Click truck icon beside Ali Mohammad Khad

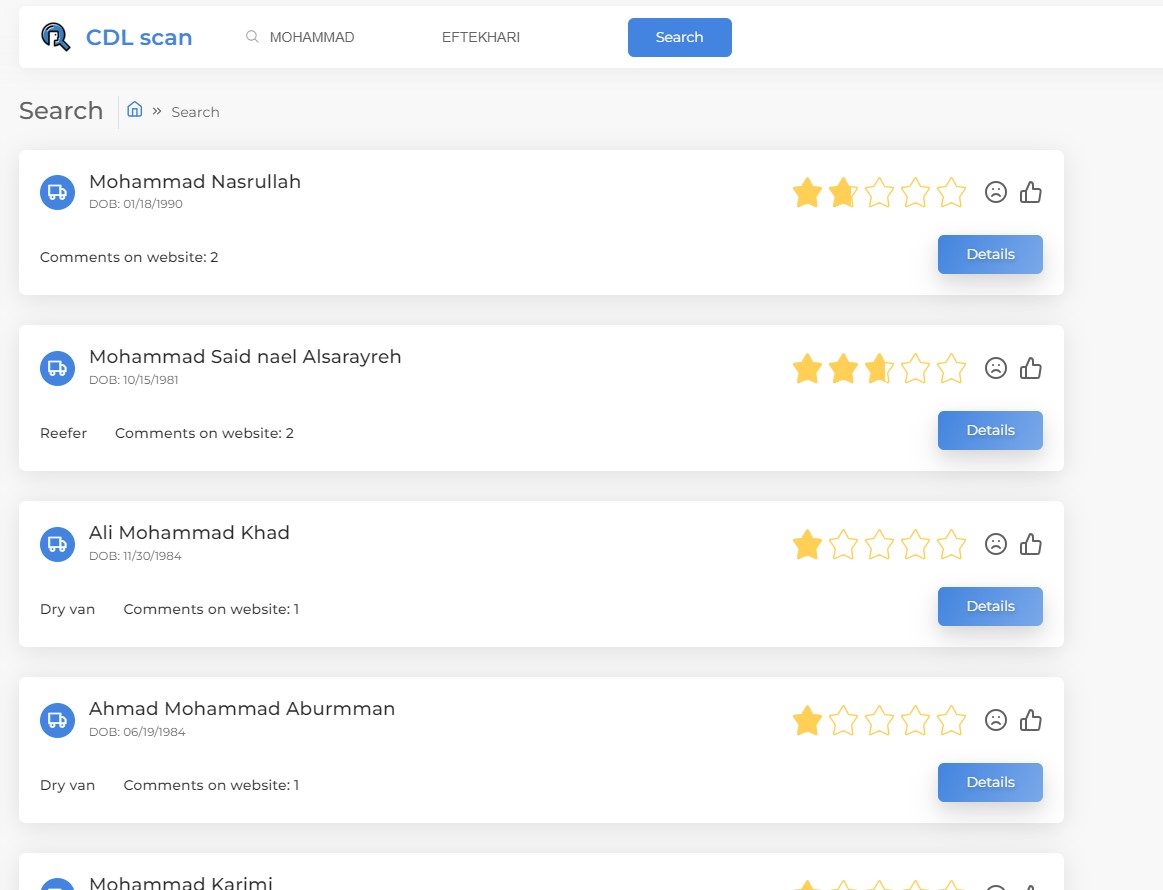click(x=58, y=544)
